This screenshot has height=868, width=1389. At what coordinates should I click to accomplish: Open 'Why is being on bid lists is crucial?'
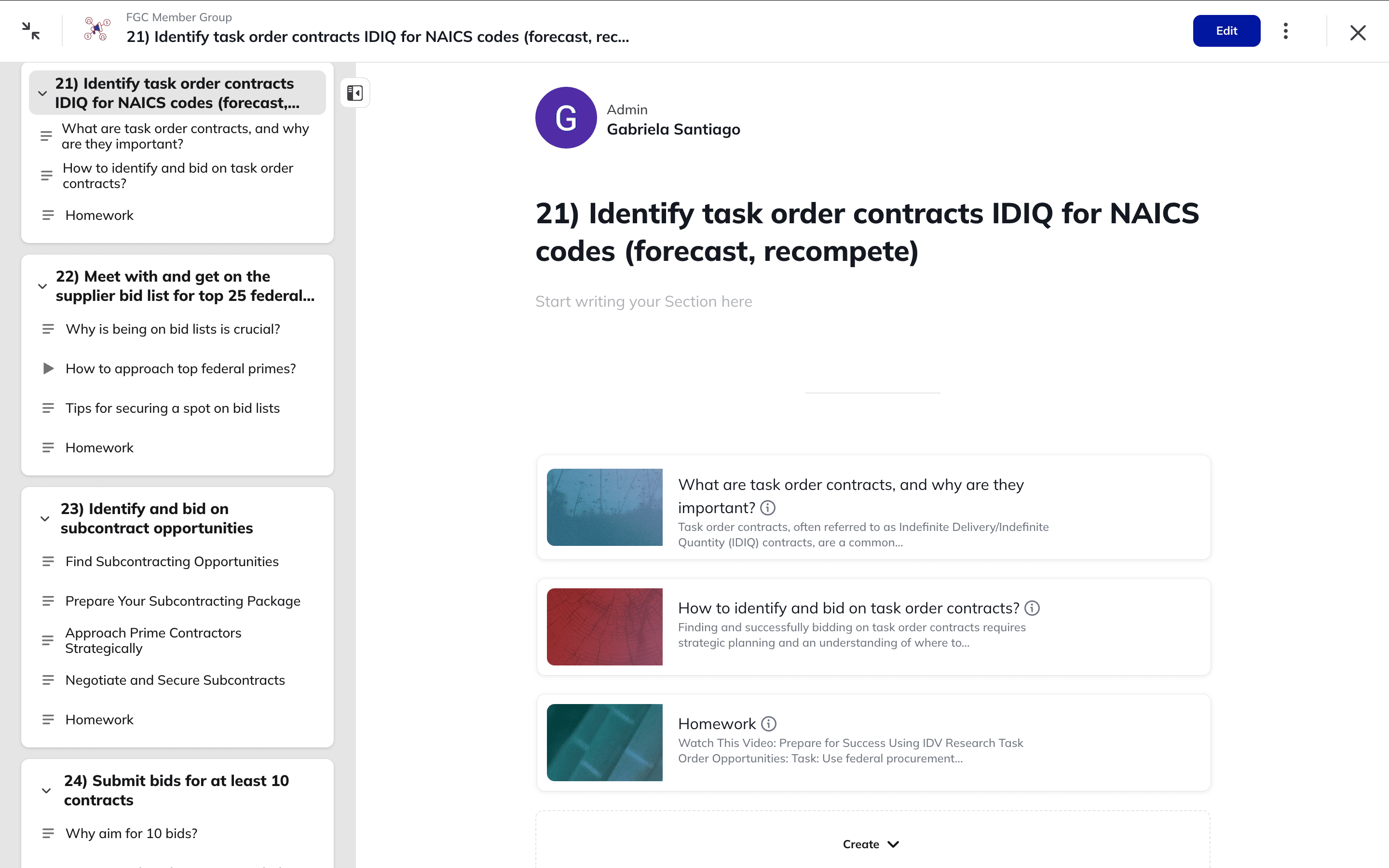[x=173, y=329]
